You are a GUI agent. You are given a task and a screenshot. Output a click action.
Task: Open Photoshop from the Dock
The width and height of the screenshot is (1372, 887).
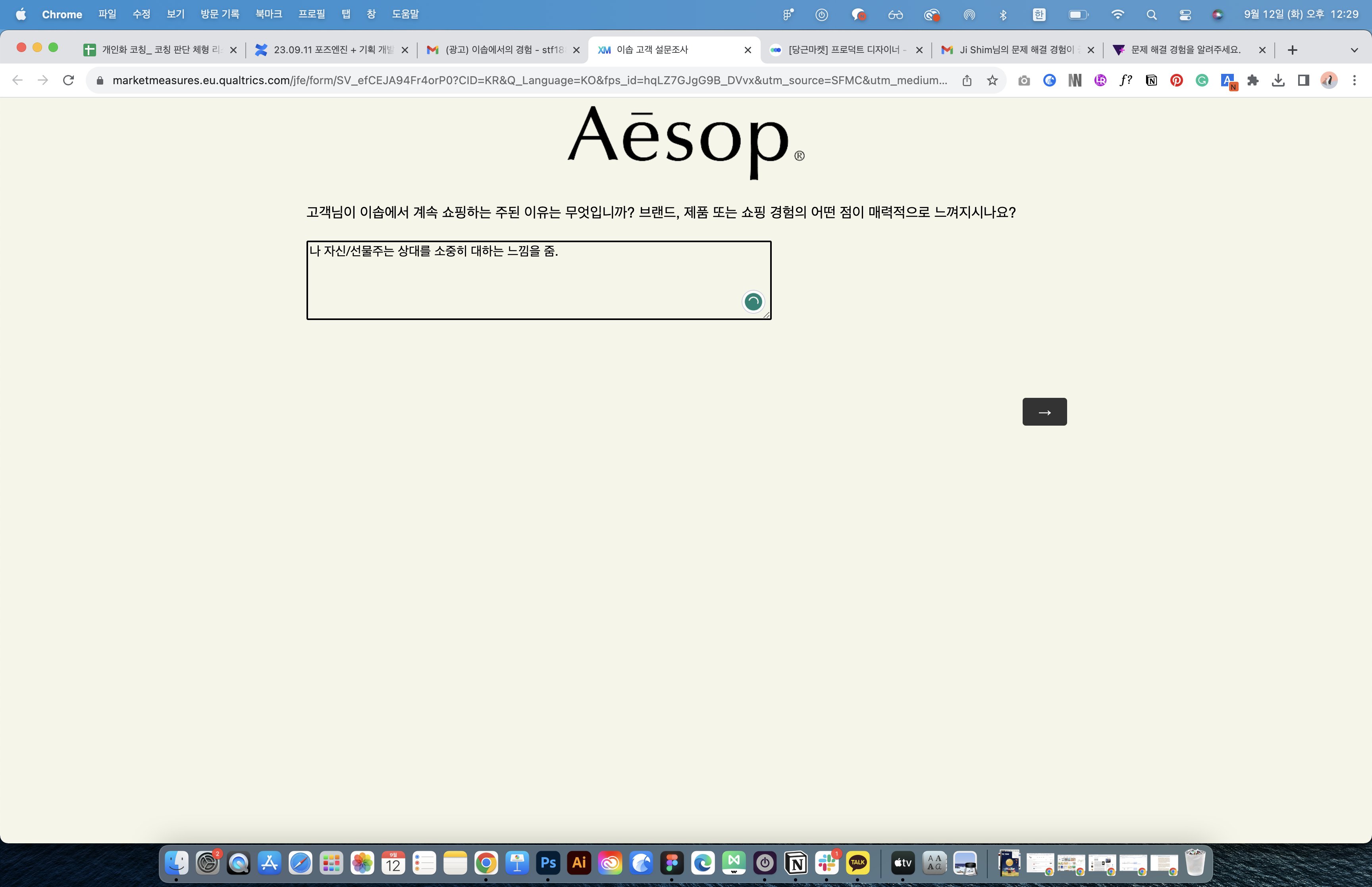point(548,863)
